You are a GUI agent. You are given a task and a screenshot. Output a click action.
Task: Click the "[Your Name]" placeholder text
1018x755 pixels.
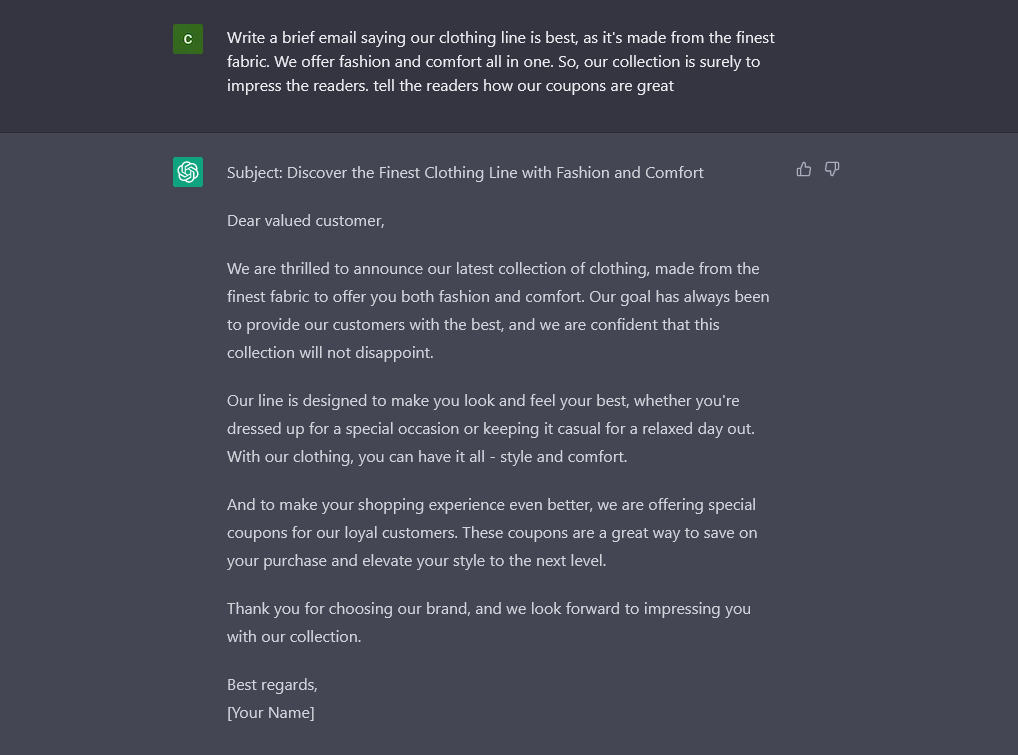coord(270,713)
